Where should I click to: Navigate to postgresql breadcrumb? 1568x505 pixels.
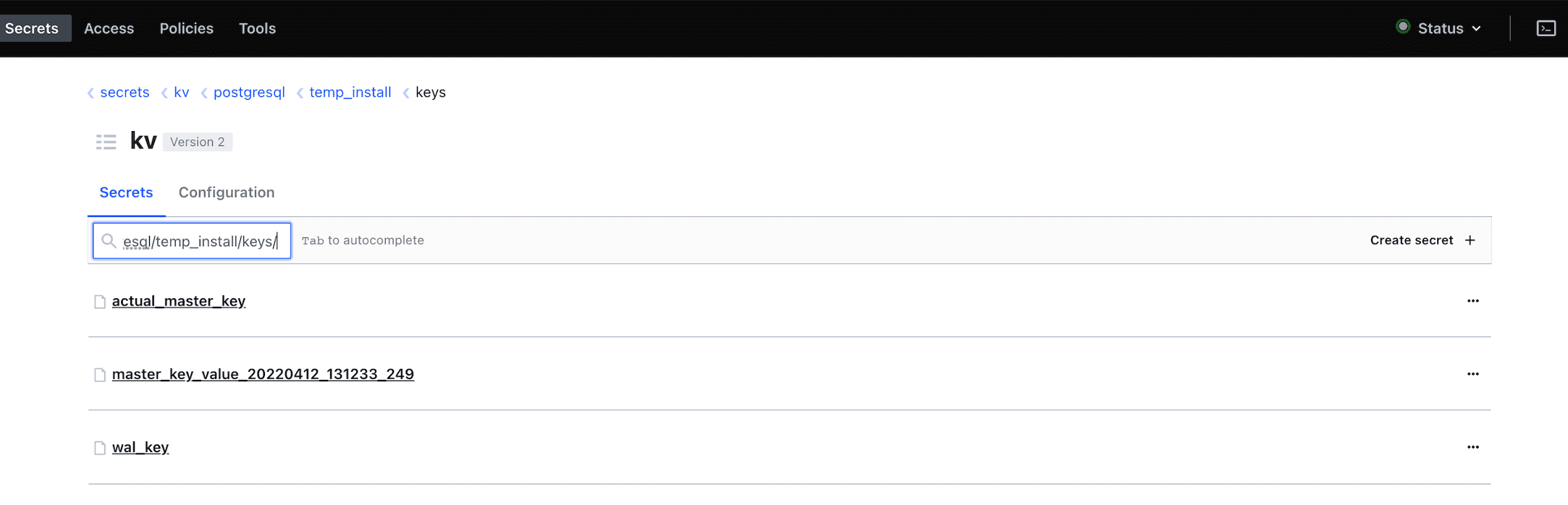pyautogui.click(x=249, y=93)
